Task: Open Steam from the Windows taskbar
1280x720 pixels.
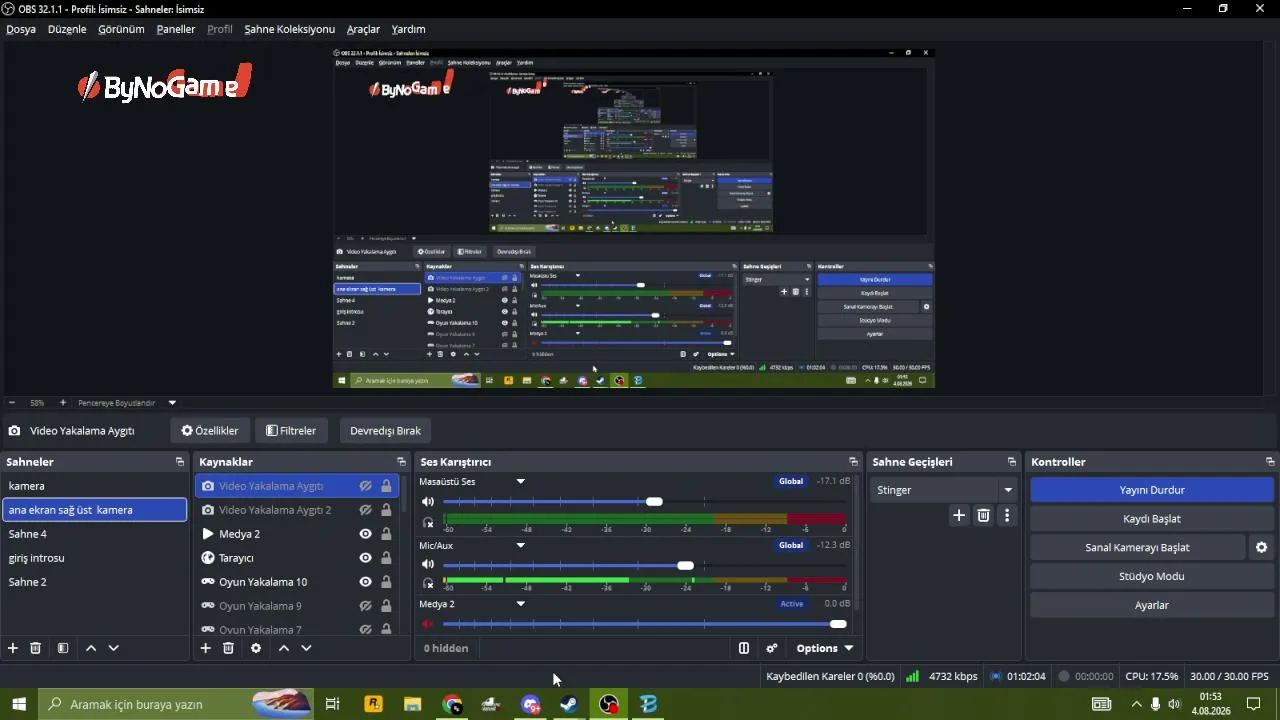Action: (568, 704)
